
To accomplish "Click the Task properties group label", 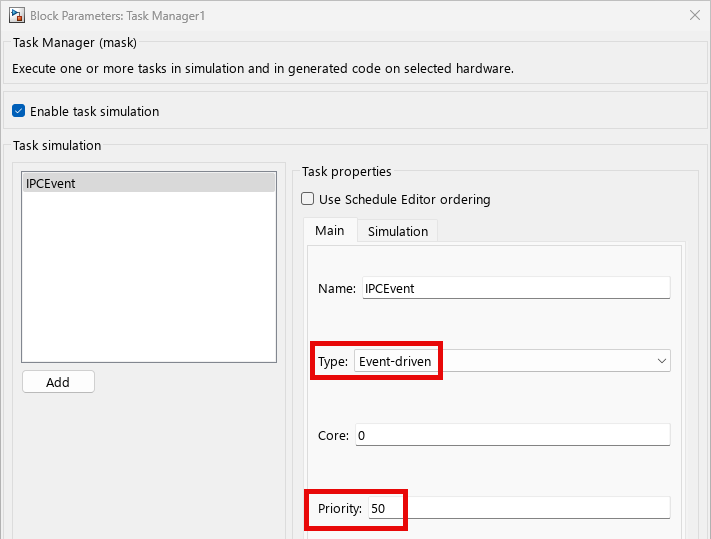I will click(346, 171).
